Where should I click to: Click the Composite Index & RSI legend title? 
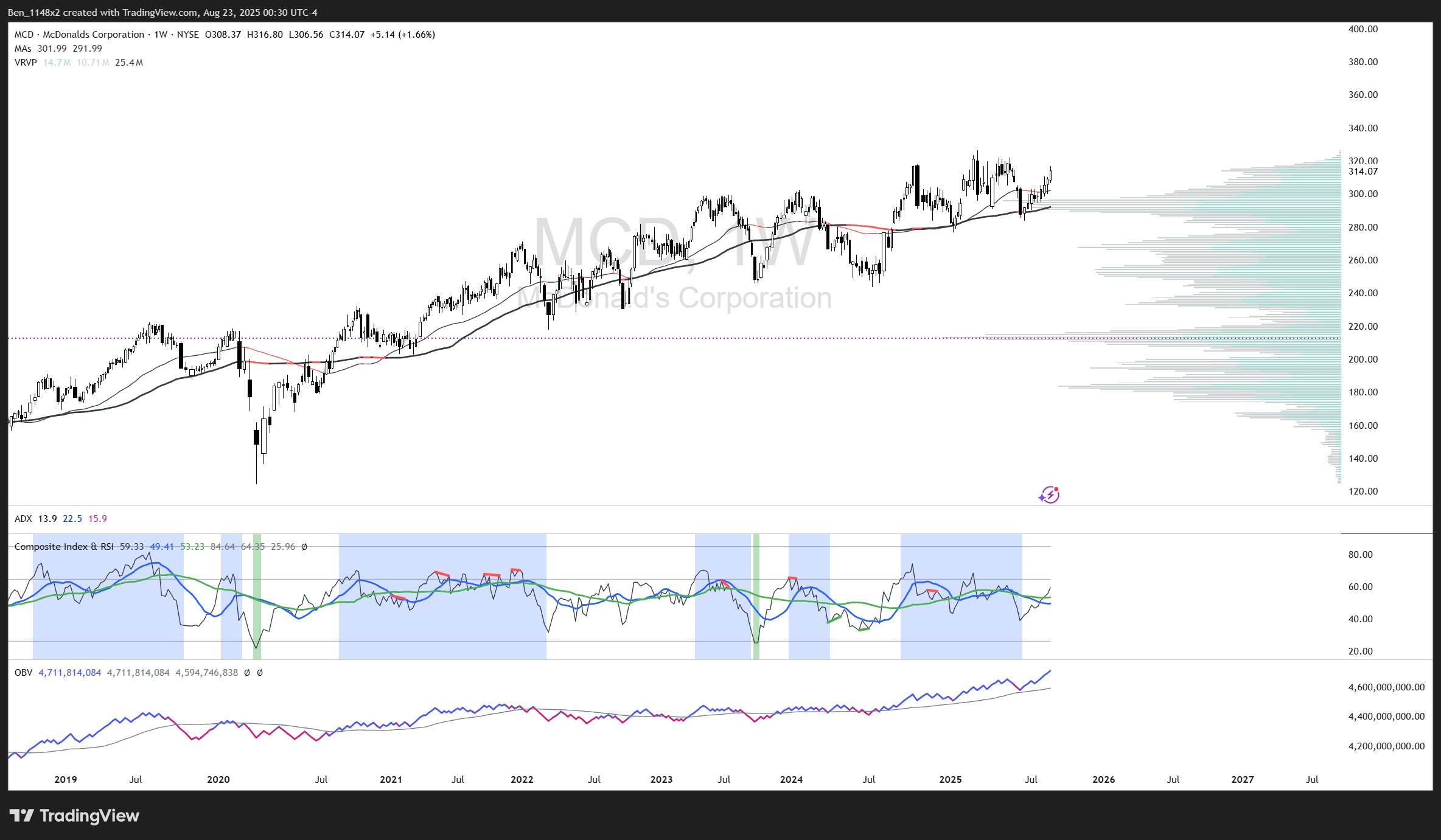[x=64, y=547]
